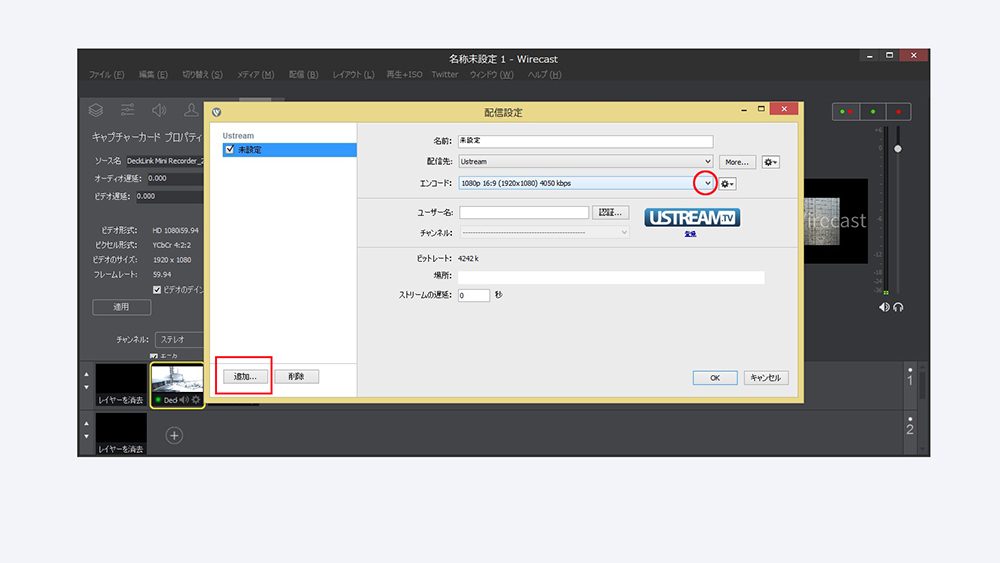
Task: Uncheck the 未設定 destination checkbox
Action: [x=230, y=150]
